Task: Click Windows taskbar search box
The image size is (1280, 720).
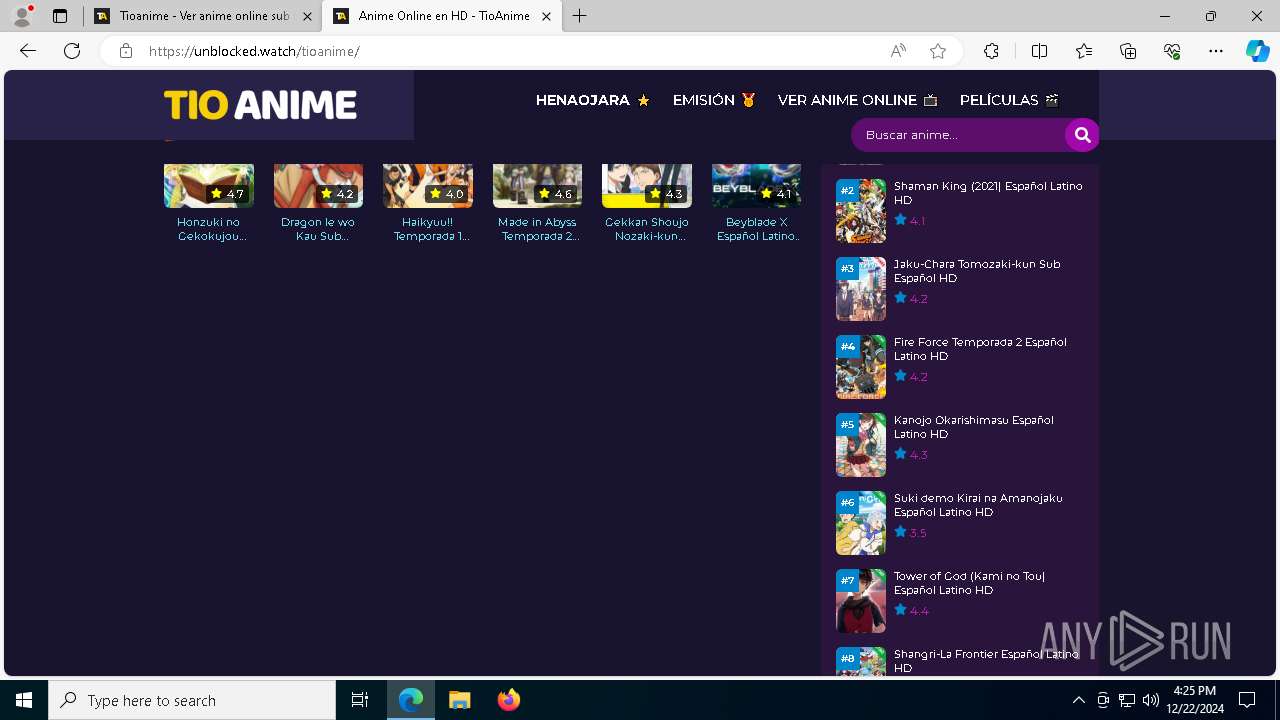Action: click(x=192, y=700)
